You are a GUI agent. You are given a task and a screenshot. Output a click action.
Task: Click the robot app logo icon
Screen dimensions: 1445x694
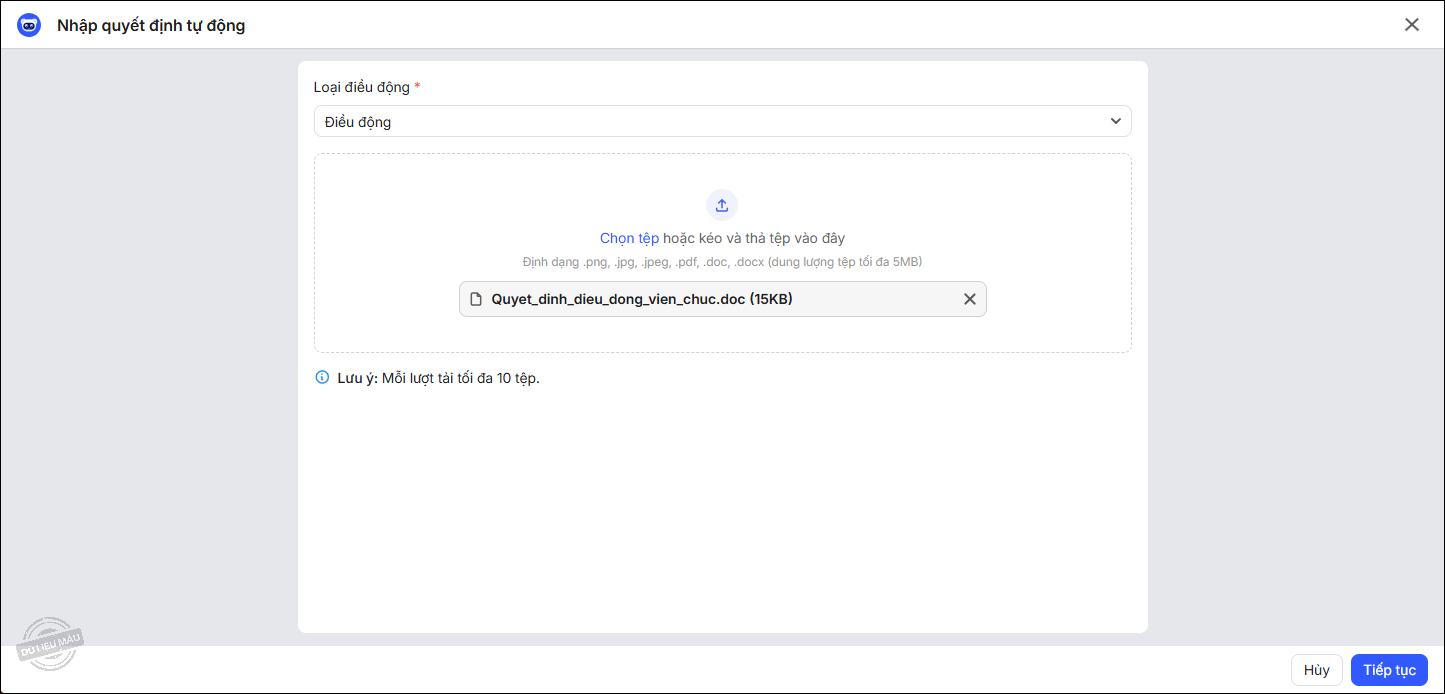pyautogui.click(x=29, y=25)
